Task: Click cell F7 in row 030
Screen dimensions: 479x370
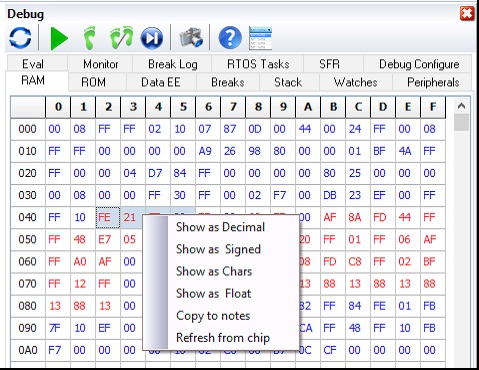Action: click(x=283, y=195)
